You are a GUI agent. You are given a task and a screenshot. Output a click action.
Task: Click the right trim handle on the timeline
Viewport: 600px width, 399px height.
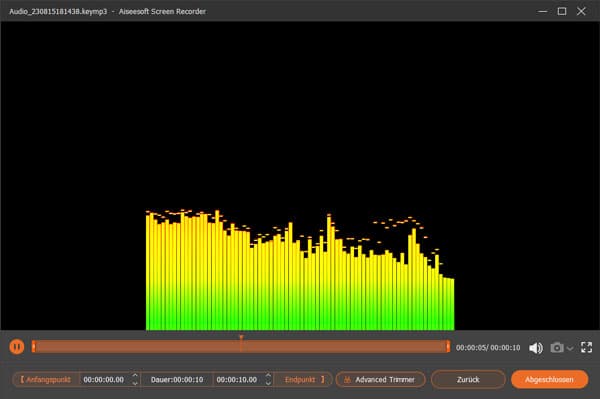point(448,347)
